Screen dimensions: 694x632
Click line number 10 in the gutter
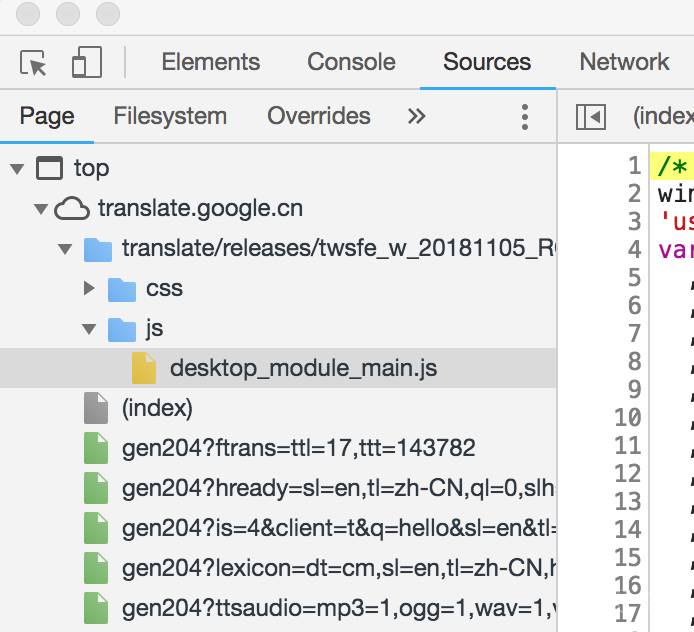pos(627,417)
